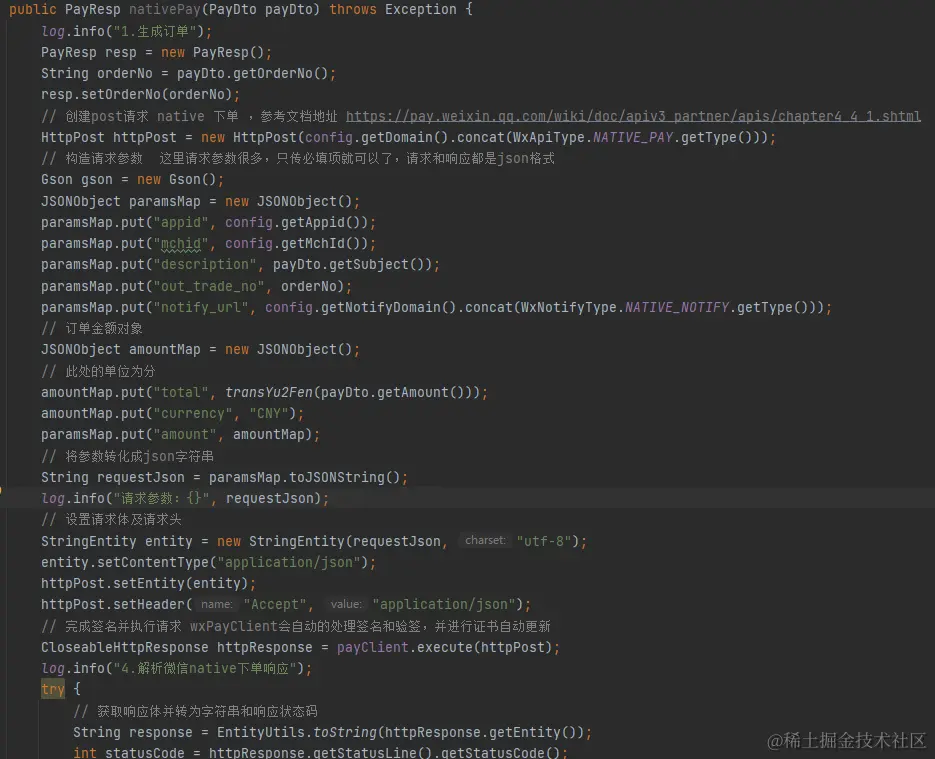
Task: Click payClient.execute(httpPost) call
Action: [x=444, y=647]
